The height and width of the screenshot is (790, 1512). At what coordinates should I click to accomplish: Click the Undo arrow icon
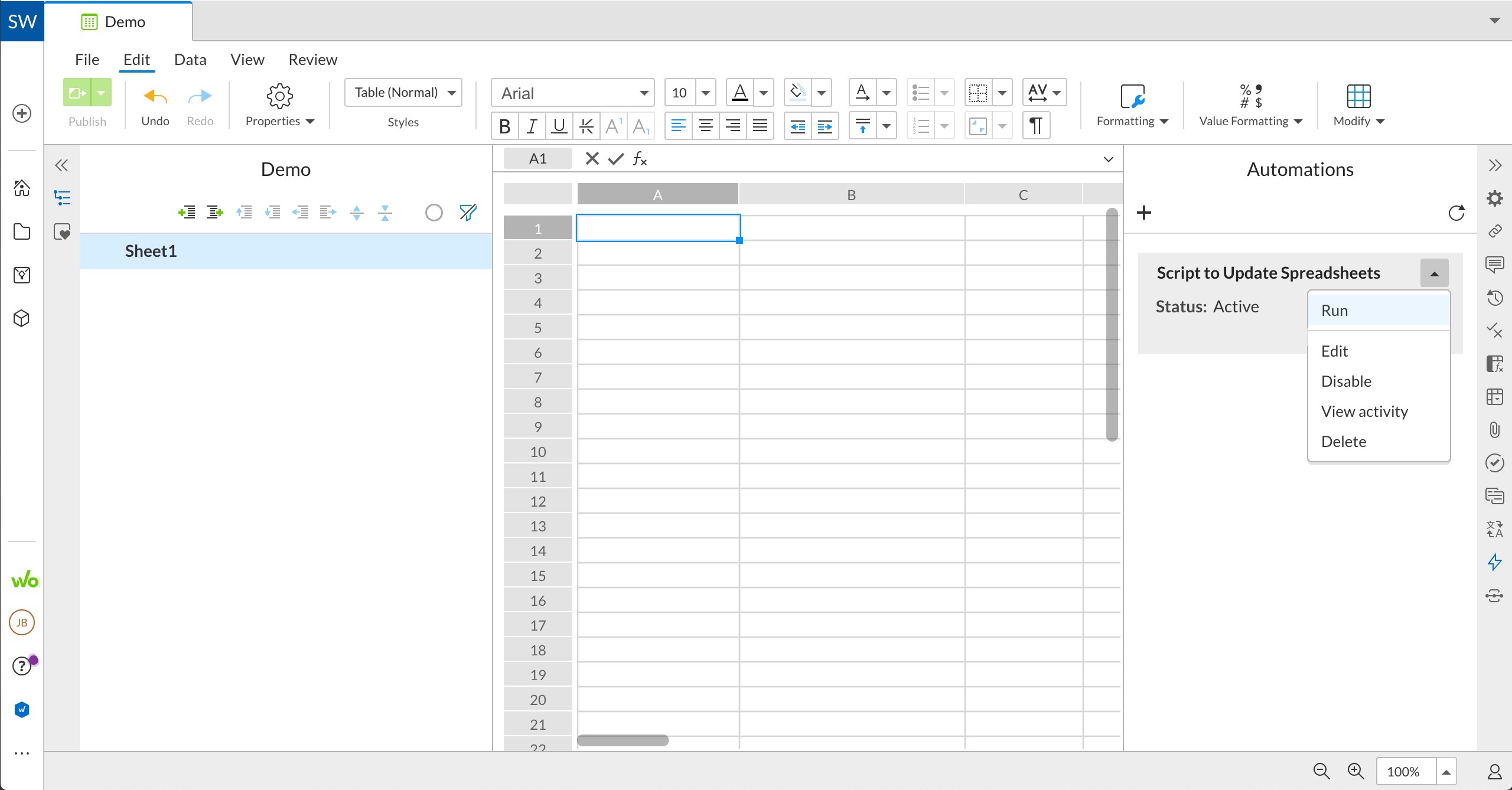point(155,96)
